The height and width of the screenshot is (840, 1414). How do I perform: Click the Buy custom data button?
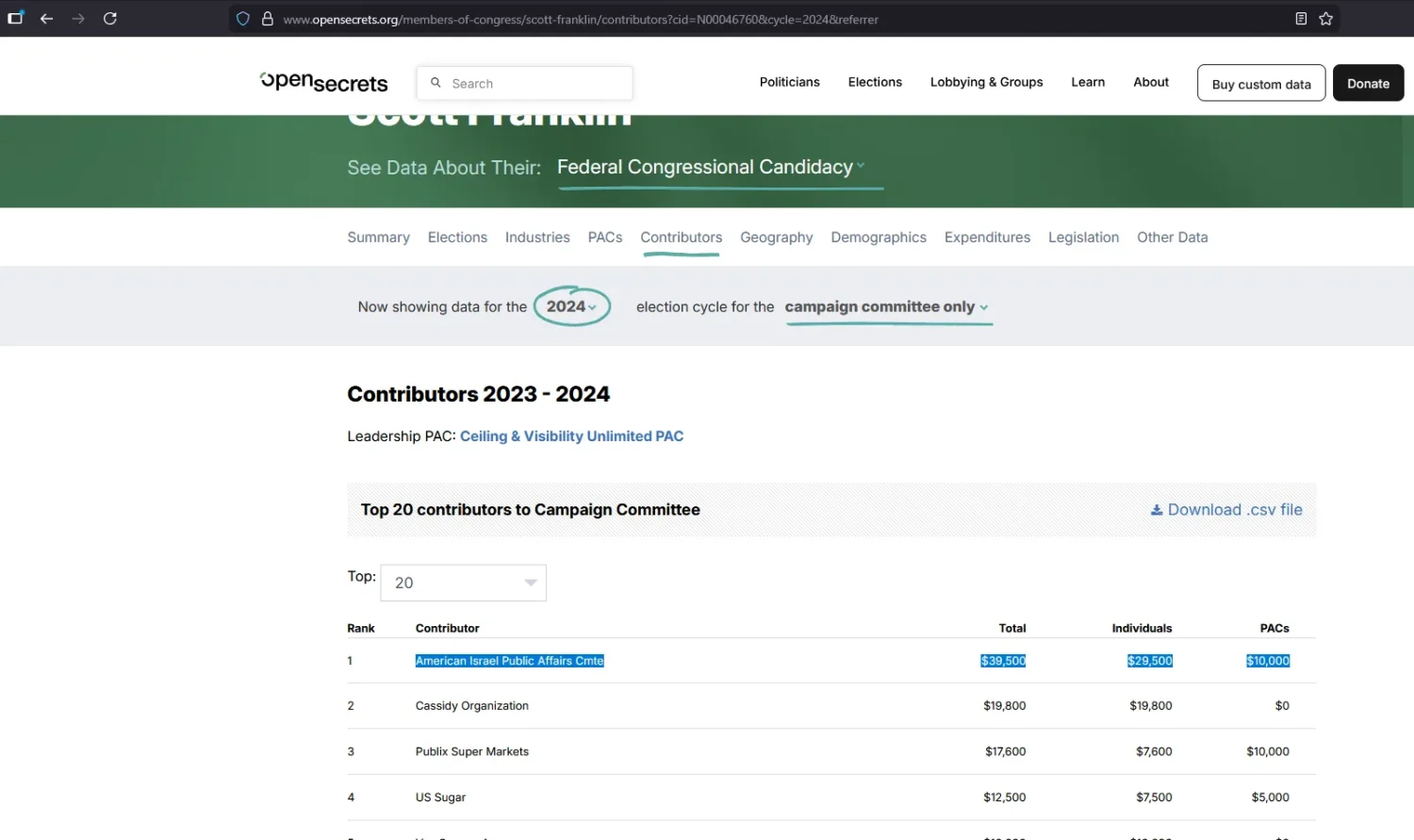coord(1261,83)
